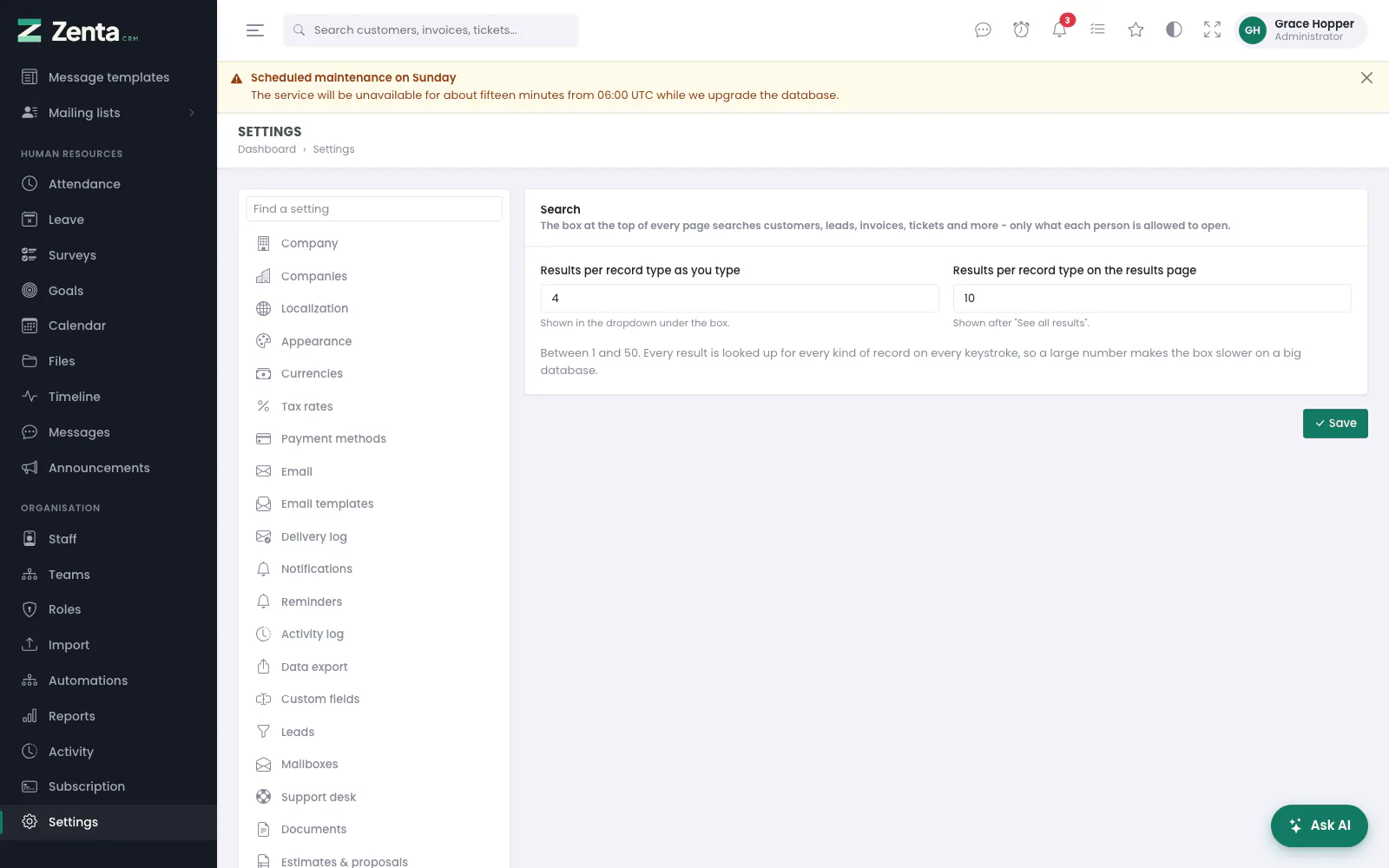The height and width of the screenshot is (868, 1389).
Task: Click the Zenta CRM logo
Action: pyautogui.click(x=78, y=31)
